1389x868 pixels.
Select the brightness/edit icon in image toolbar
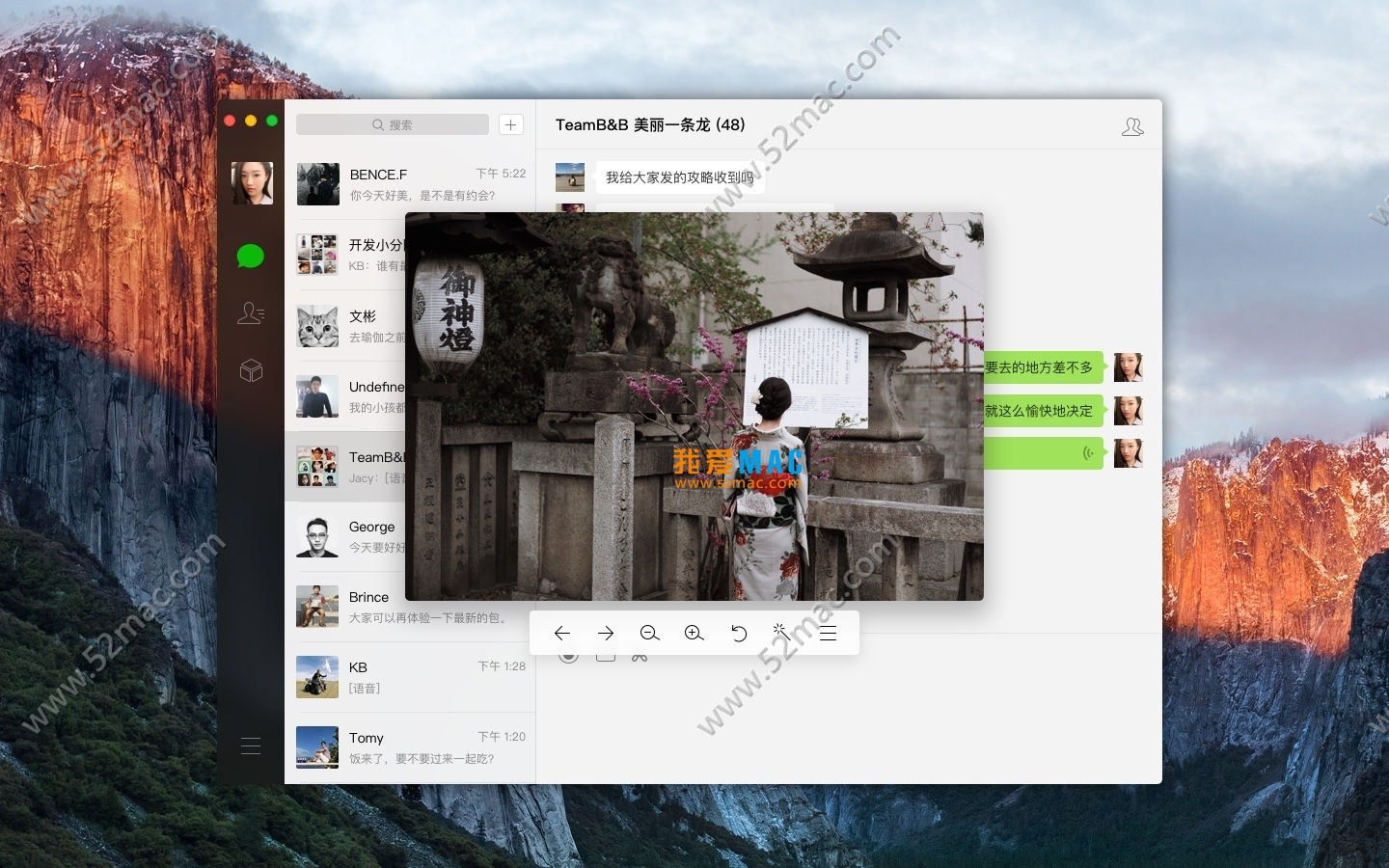(x=783, y=633)
